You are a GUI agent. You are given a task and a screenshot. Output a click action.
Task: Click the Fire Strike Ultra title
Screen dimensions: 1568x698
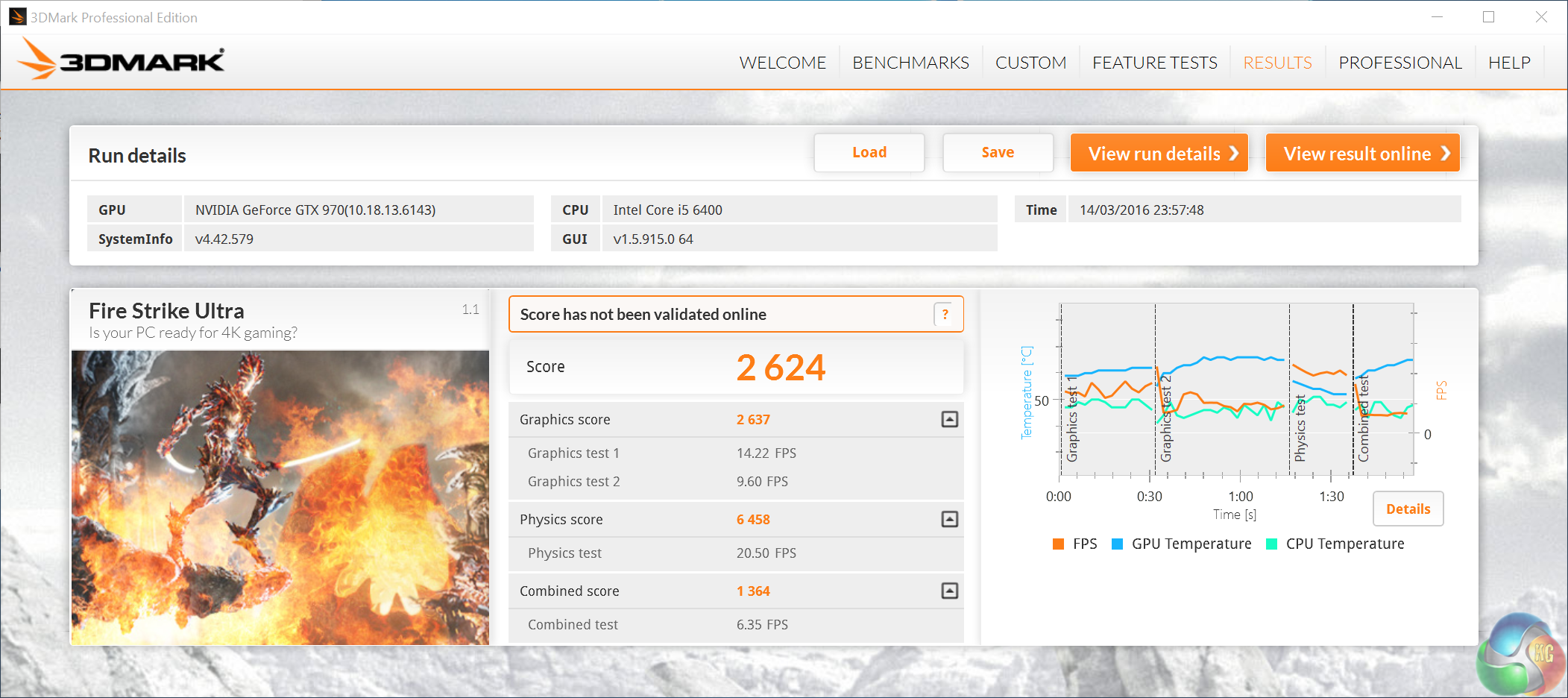tap(166, 311)
